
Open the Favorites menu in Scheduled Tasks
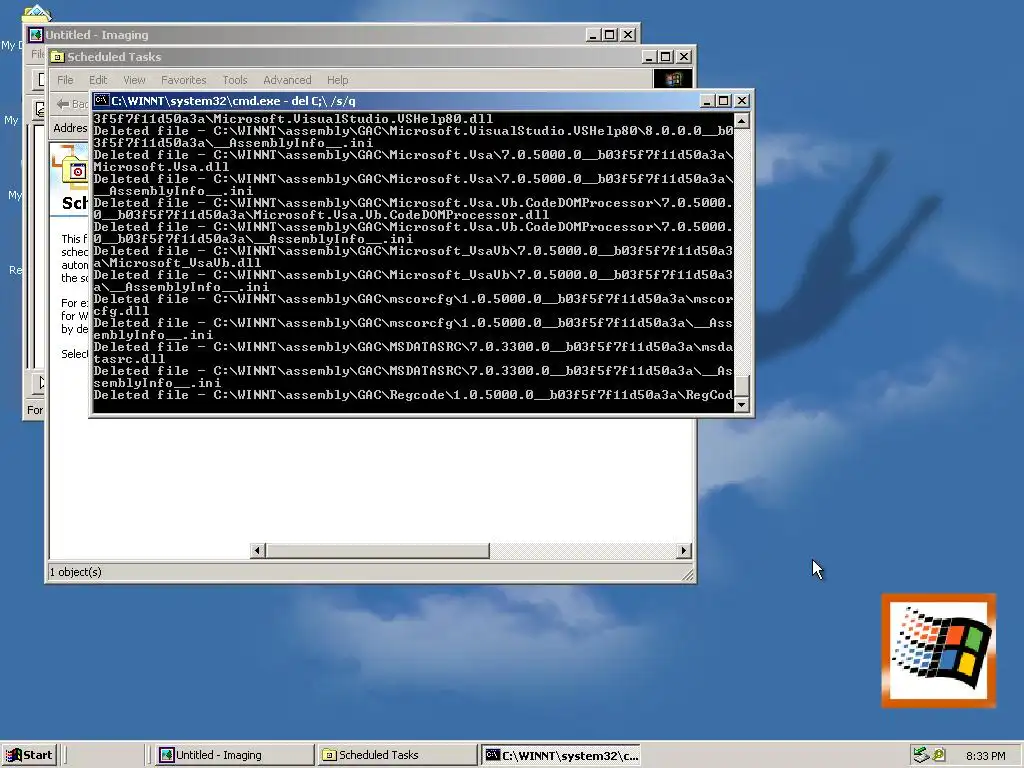click(184, 80)
